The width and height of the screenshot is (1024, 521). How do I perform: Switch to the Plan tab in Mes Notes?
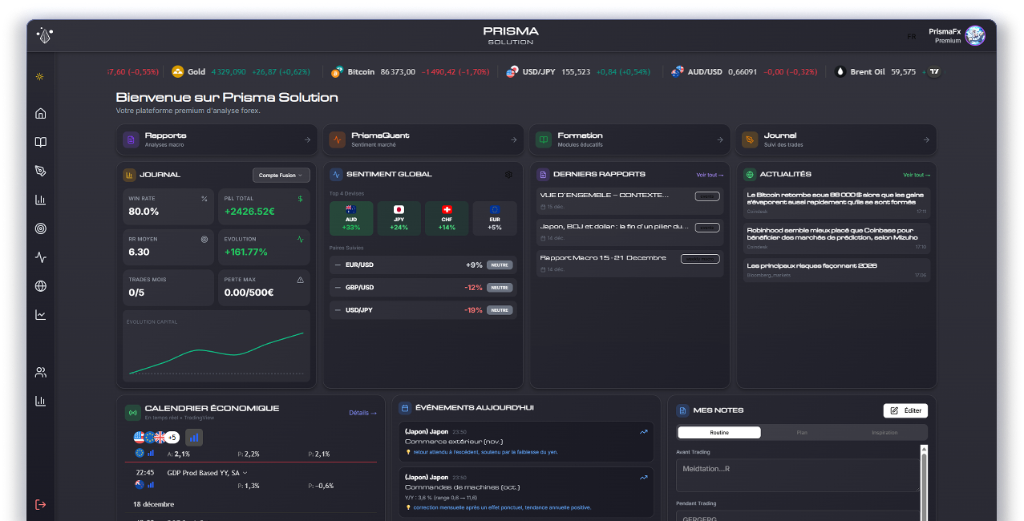[x=802, y=433]
